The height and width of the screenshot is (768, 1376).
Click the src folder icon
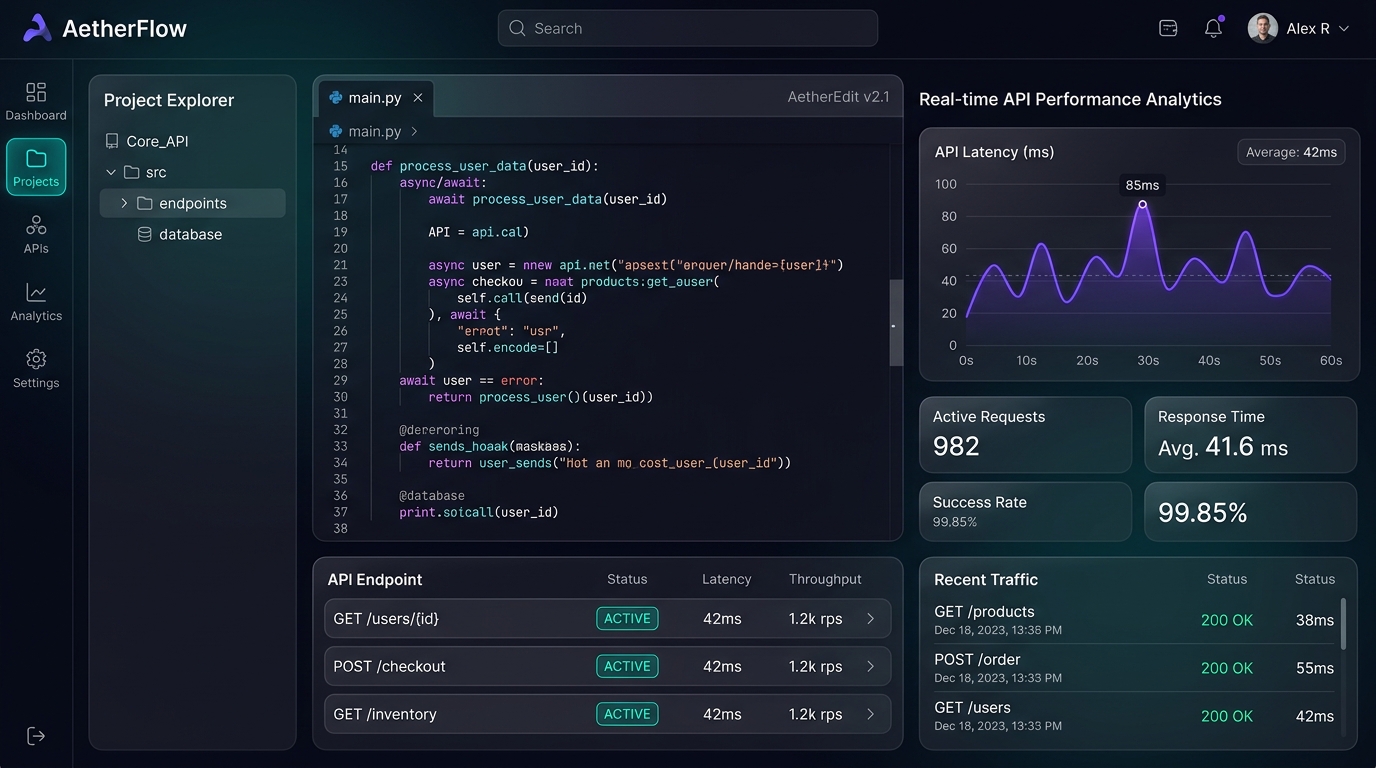[x=131, y=172]
